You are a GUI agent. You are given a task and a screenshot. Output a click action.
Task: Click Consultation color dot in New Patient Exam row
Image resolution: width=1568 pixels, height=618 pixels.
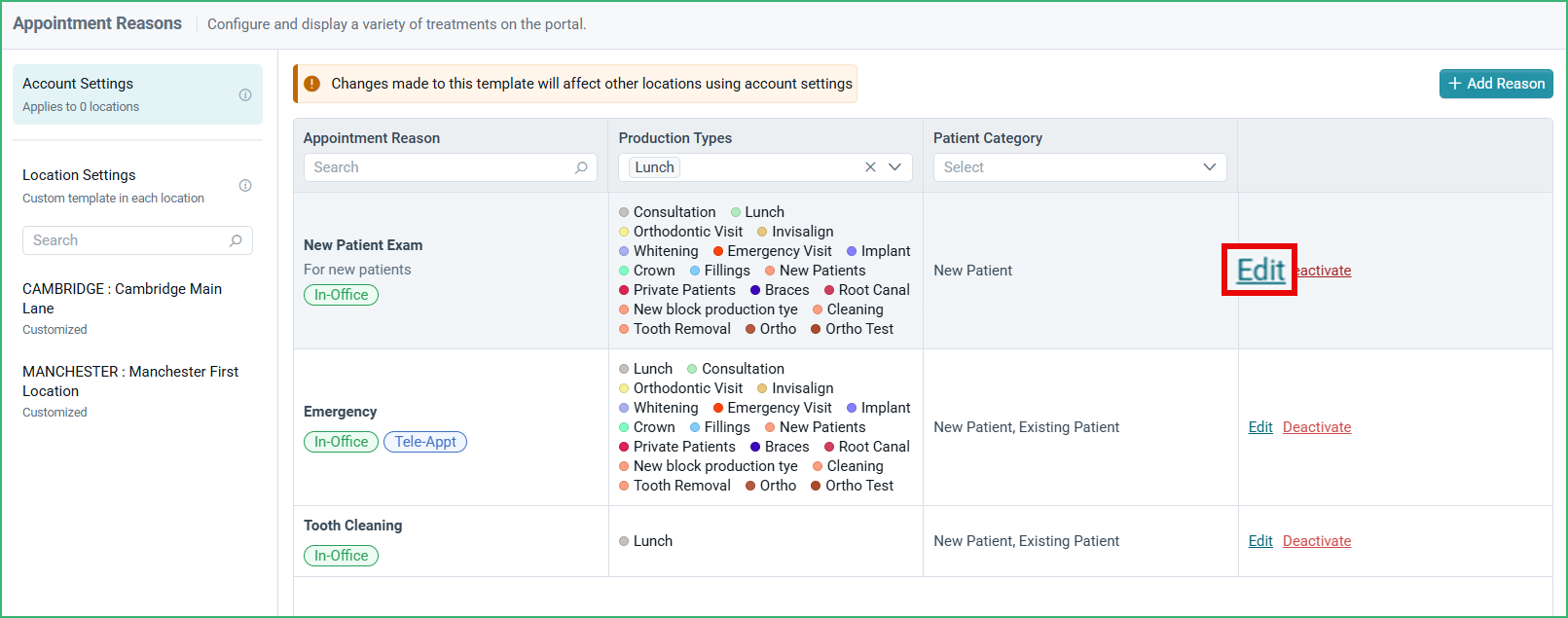[624, 212]
